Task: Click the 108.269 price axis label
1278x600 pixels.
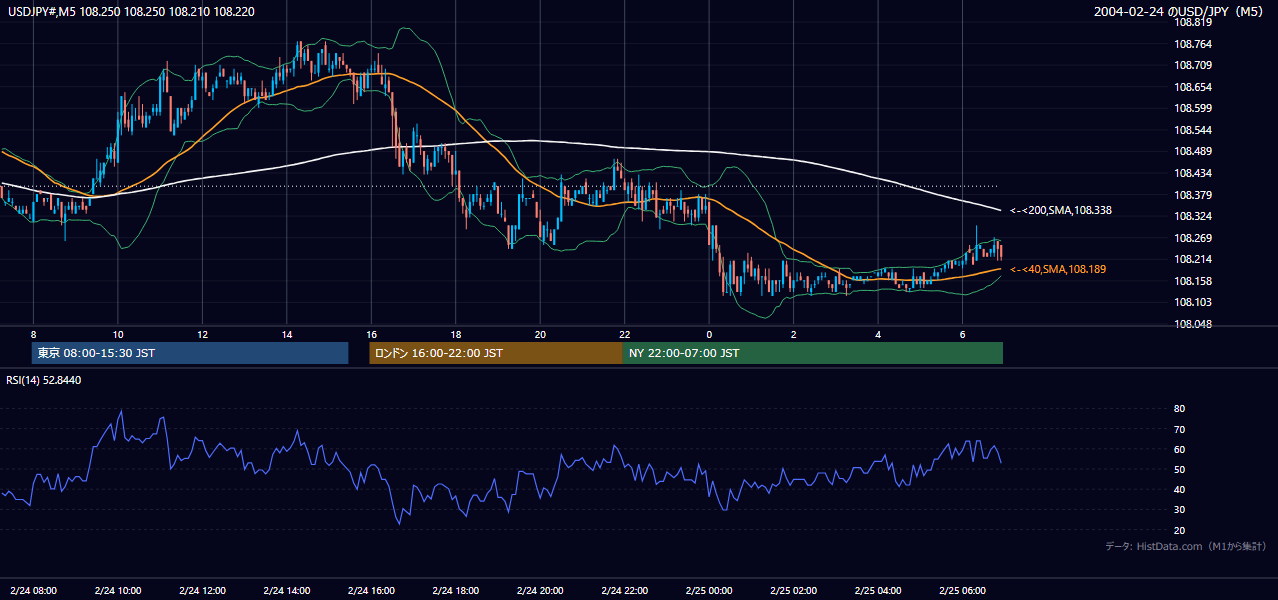Action: point(1192,239)
